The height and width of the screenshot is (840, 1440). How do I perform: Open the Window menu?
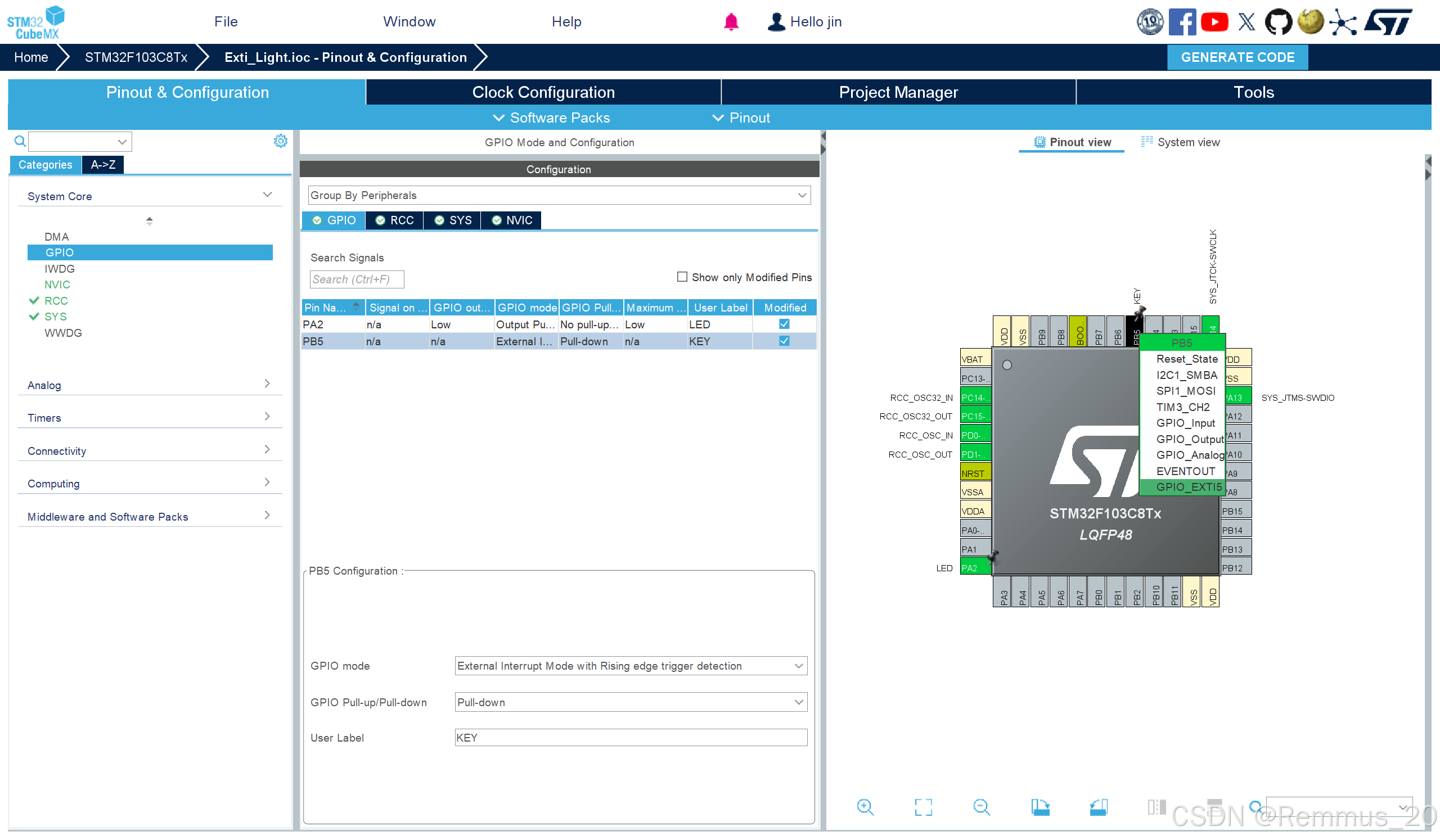[x=409, y=22]
